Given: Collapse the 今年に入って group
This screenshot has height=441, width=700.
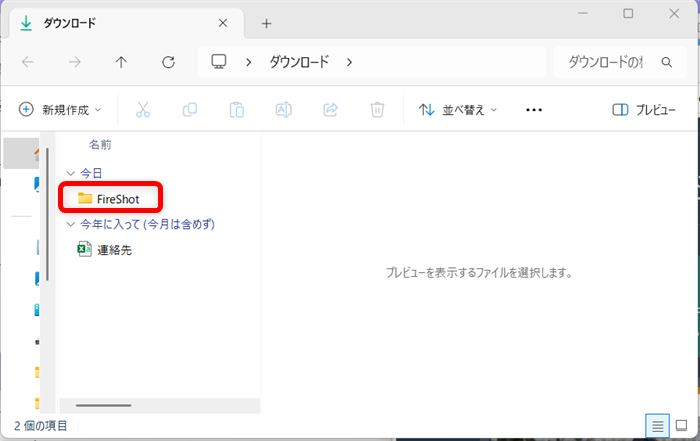Looking at the screenshot, I should [70, 224].
